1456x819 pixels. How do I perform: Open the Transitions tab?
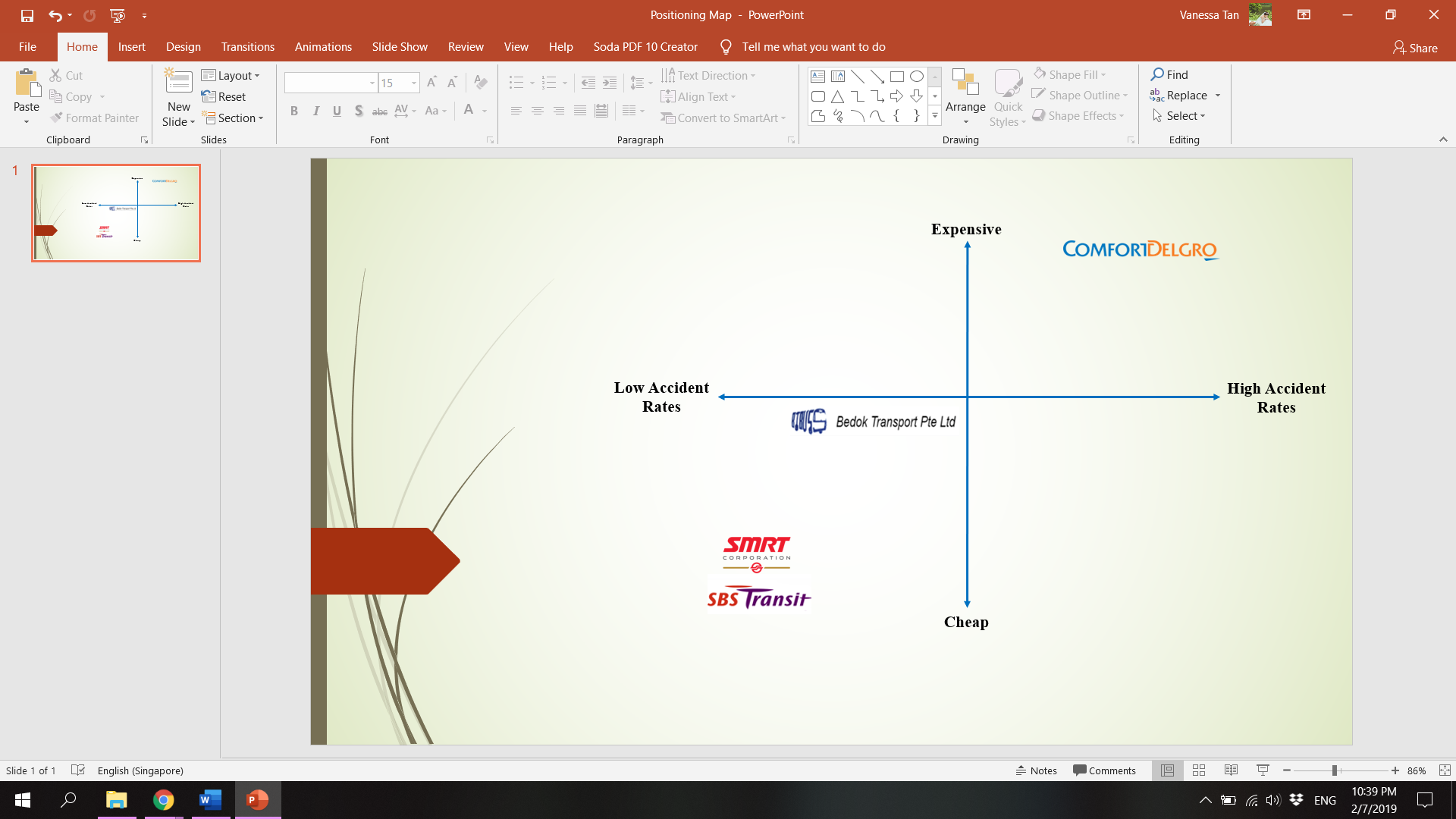[x=247, y=47]
